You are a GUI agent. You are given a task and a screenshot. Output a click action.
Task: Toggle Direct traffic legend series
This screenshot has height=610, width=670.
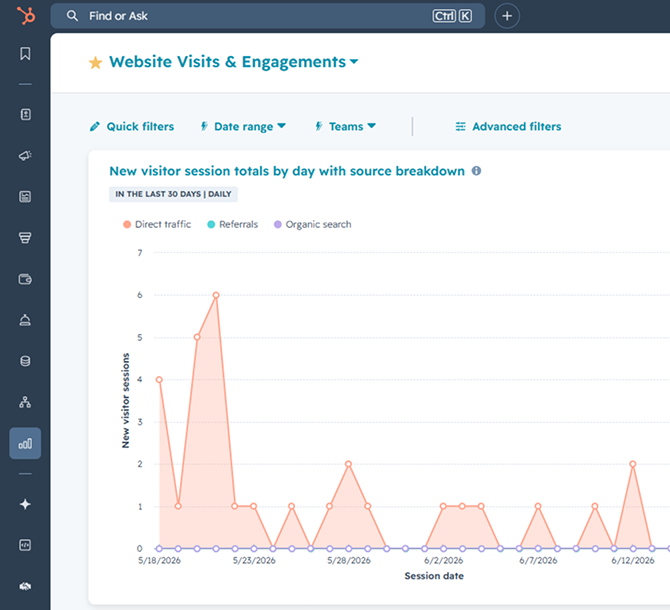coord(157,224)
